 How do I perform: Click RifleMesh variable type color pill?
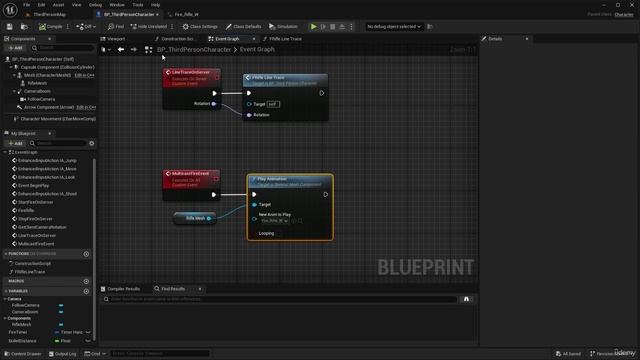pos(61,324)
